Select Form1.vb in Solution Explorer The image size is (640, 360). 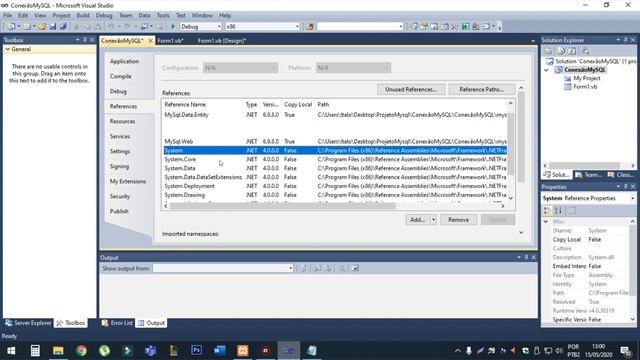point(585,87)
